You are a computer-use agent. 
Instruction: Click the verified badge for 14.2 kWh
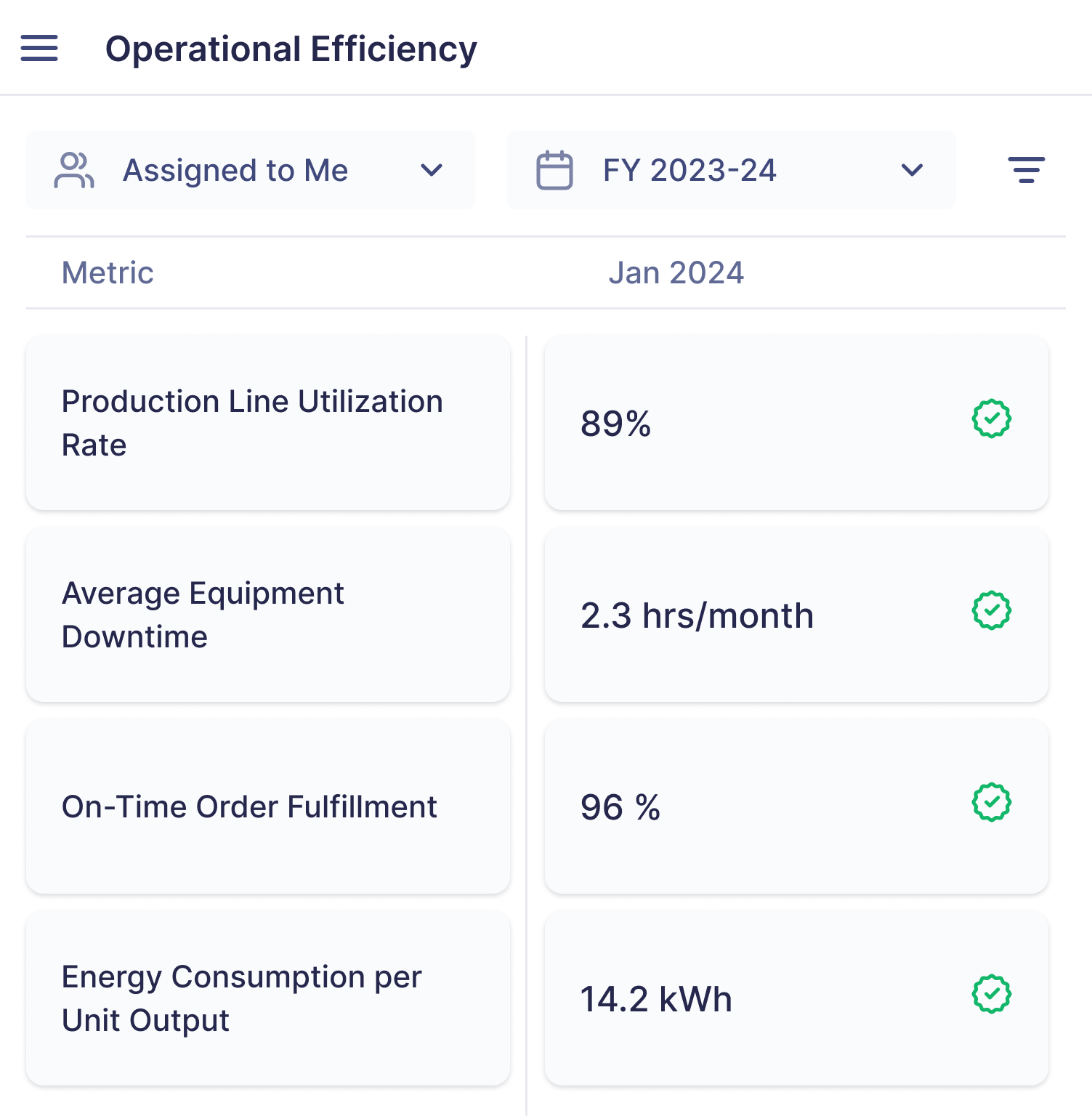click(x=991, y=994)
